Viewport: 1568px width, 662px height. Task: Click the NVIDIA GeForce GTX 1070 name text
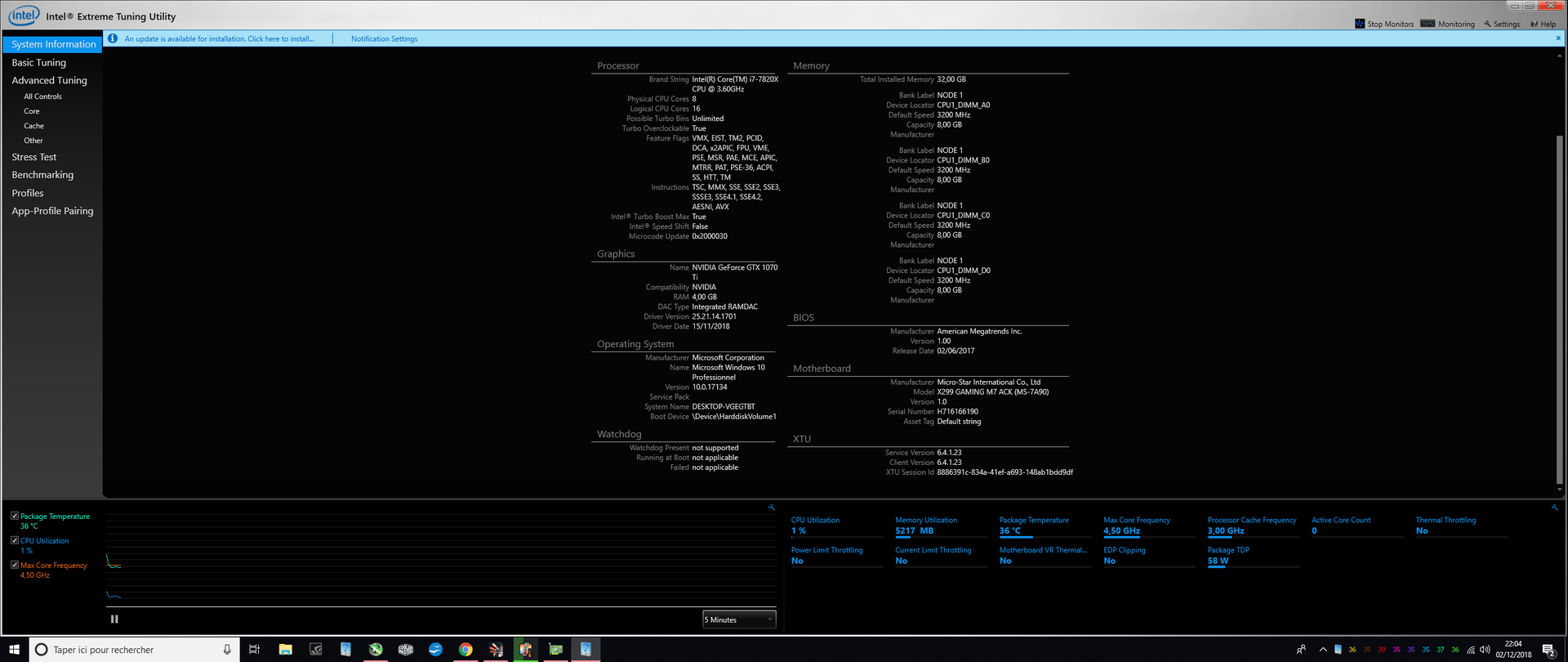tap(735, 272)
